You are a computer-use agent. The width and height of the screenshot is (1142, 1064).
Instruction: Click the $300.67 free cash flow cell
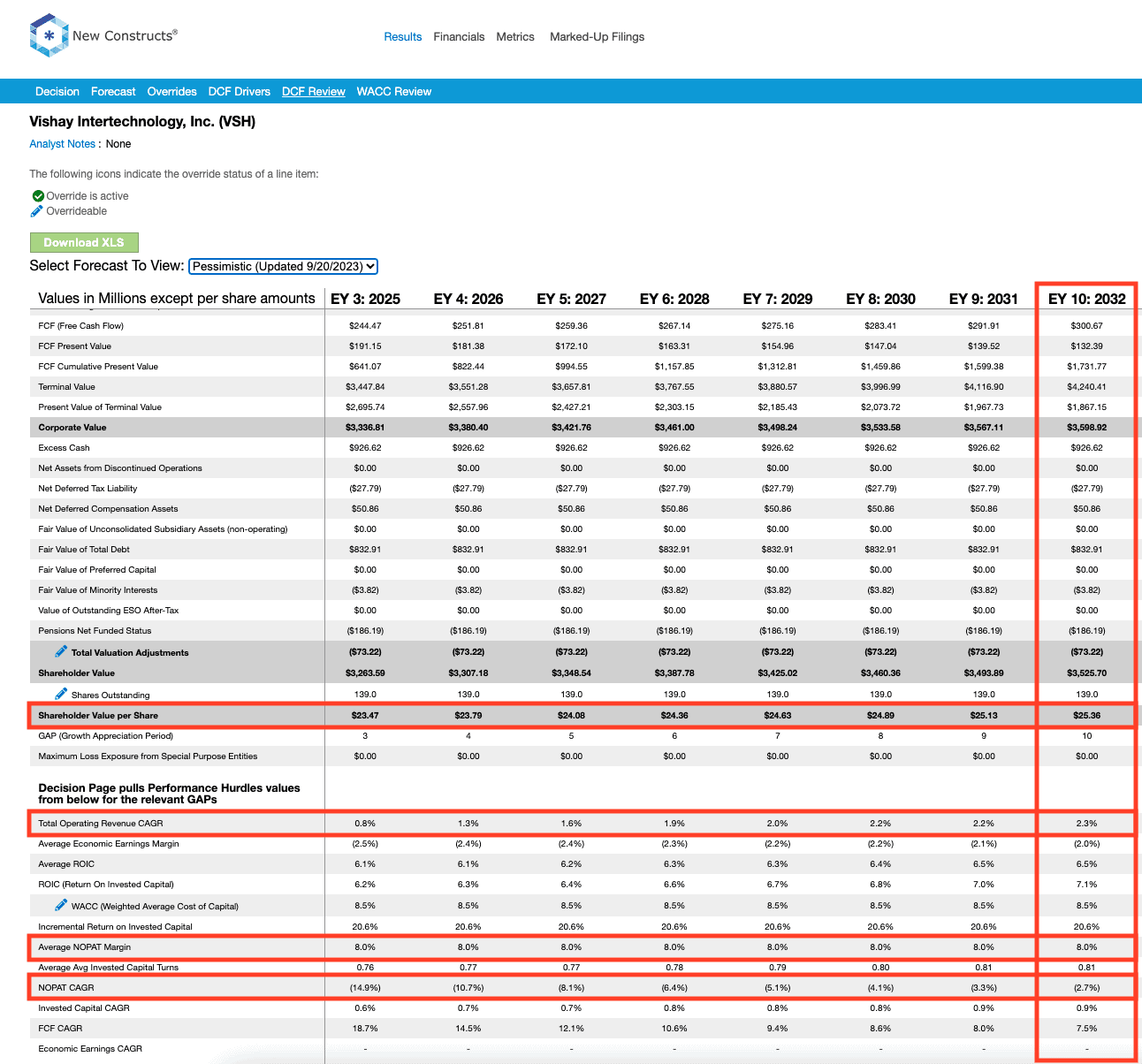(1087, 326)
